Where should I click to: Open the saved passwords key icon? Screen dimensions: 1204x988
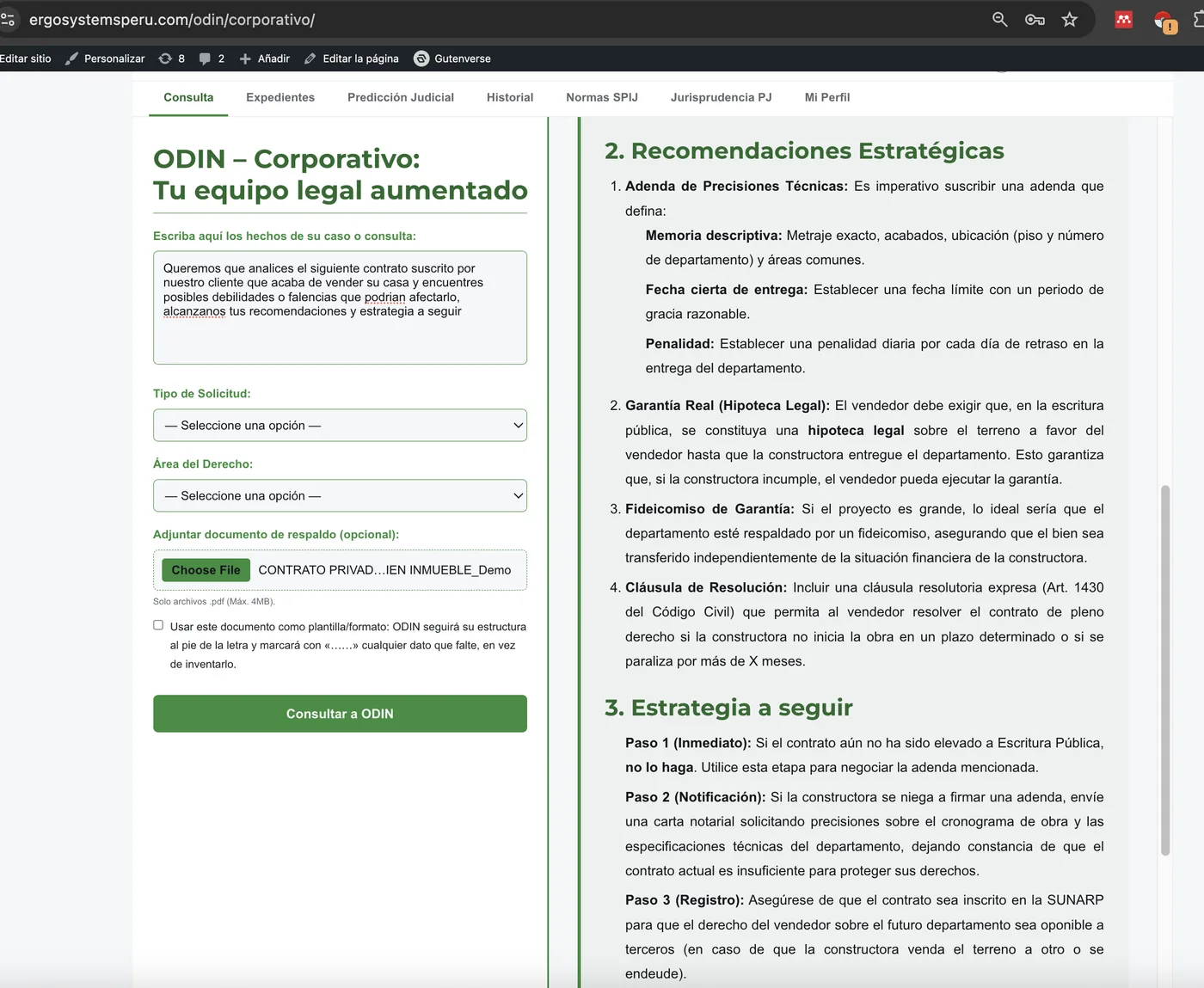point(1035,19)
